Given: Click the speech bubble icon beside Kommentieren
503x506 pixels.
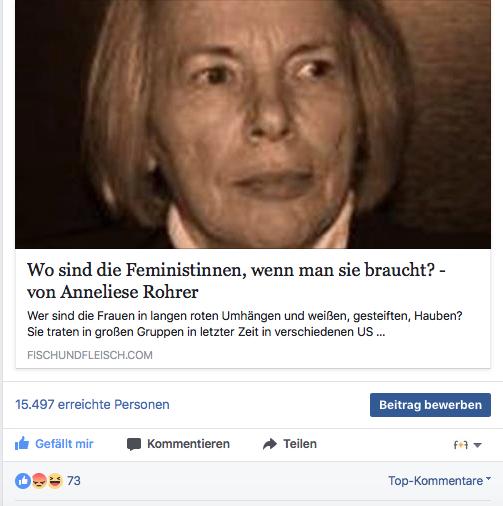Looking at the screenshot, I should click(134, 444).
